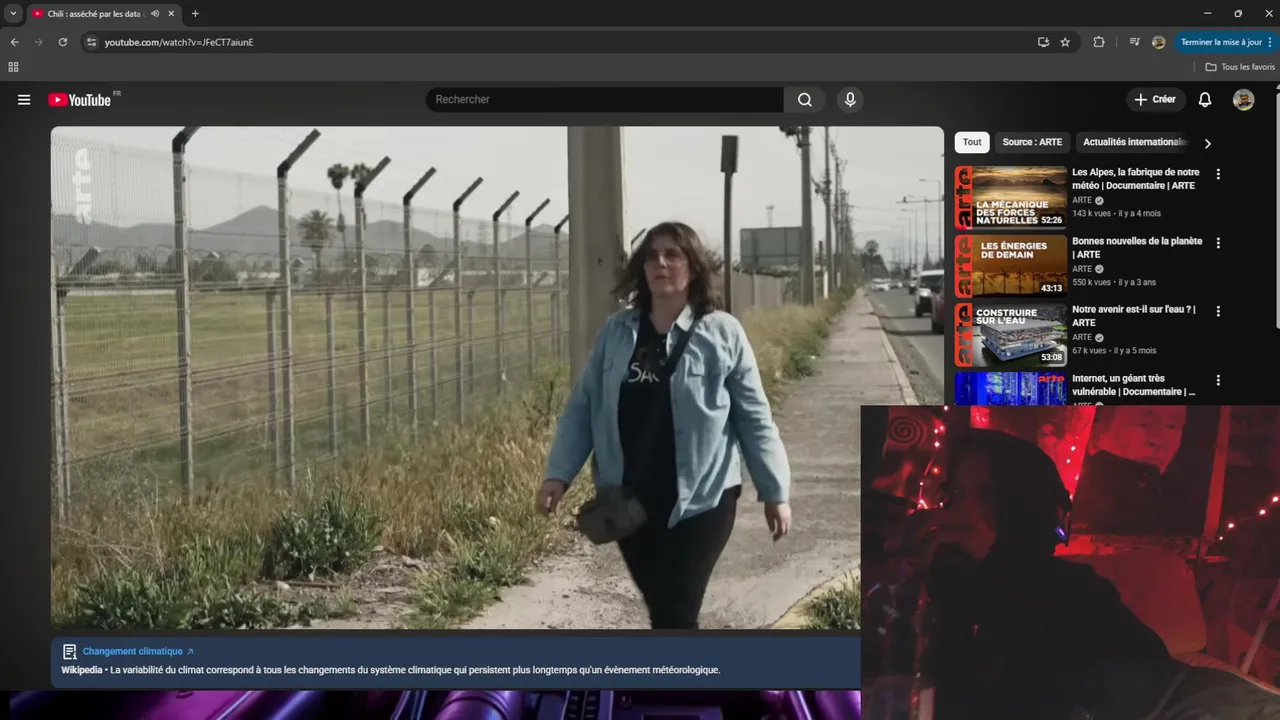The height and width of the screenshot is (720, 1280).
Task: Open the Tous les favoris bookmarks folder
Action: point(1240,67)
